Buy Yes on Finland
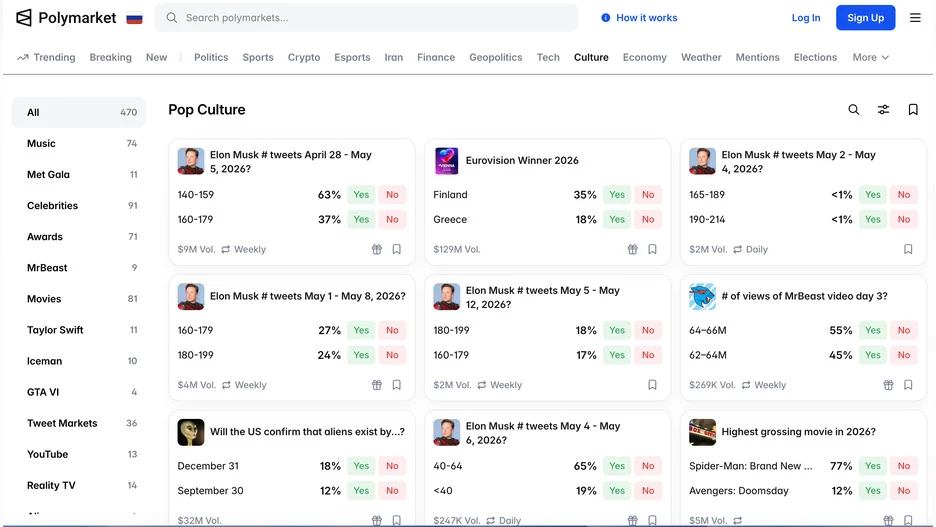The height and width of the screenshot is (527, 936). click(617, 195)
